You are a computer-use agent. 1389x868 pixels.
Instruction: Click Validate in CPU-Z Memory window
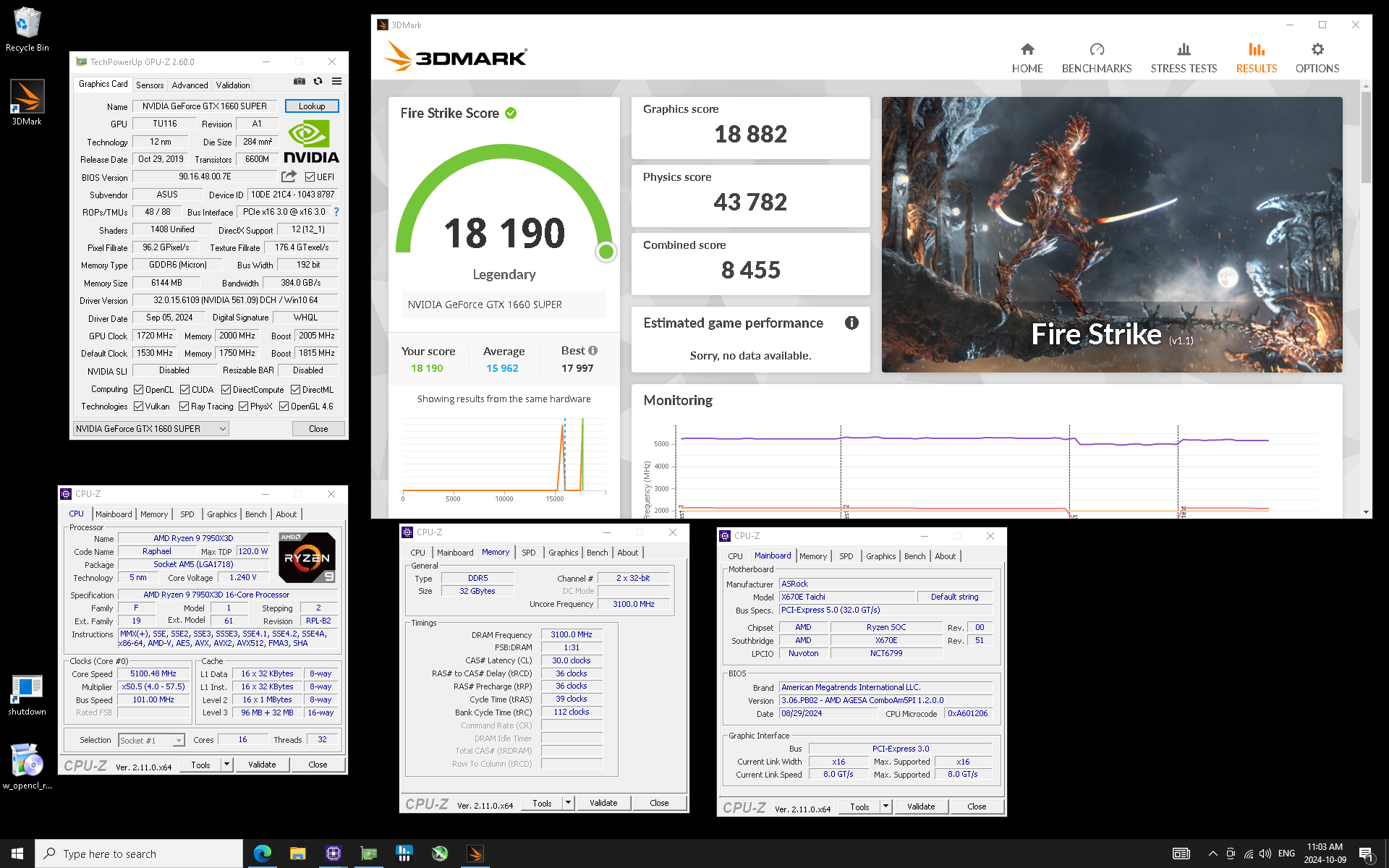603,803
